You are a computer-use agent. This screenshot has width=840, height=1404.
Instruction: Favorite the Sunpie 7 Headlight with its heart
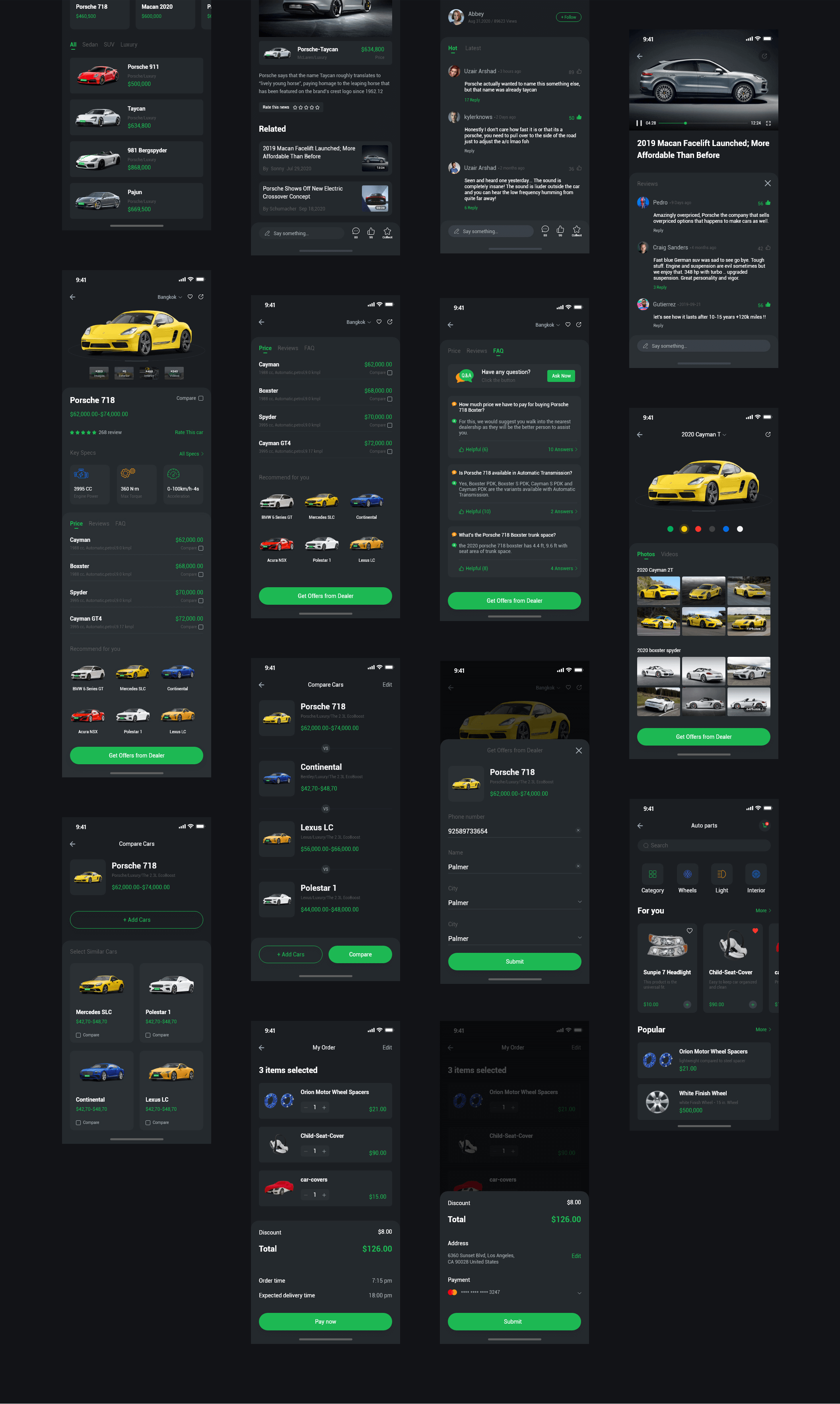point(689,931)
